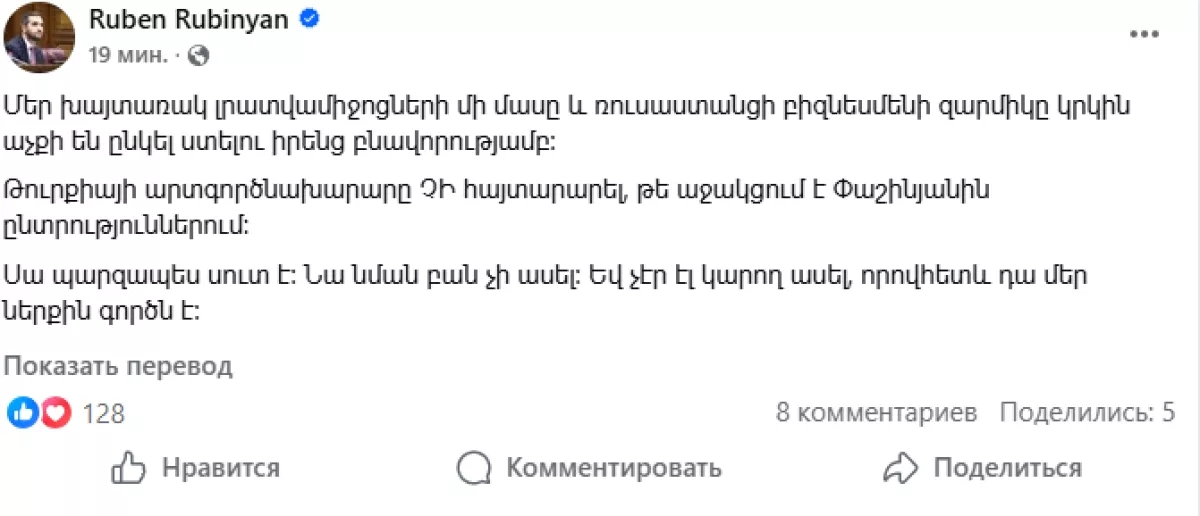The image size is (1200, 516).
Task: Click the share arrow icon
Action: [901, 468]
